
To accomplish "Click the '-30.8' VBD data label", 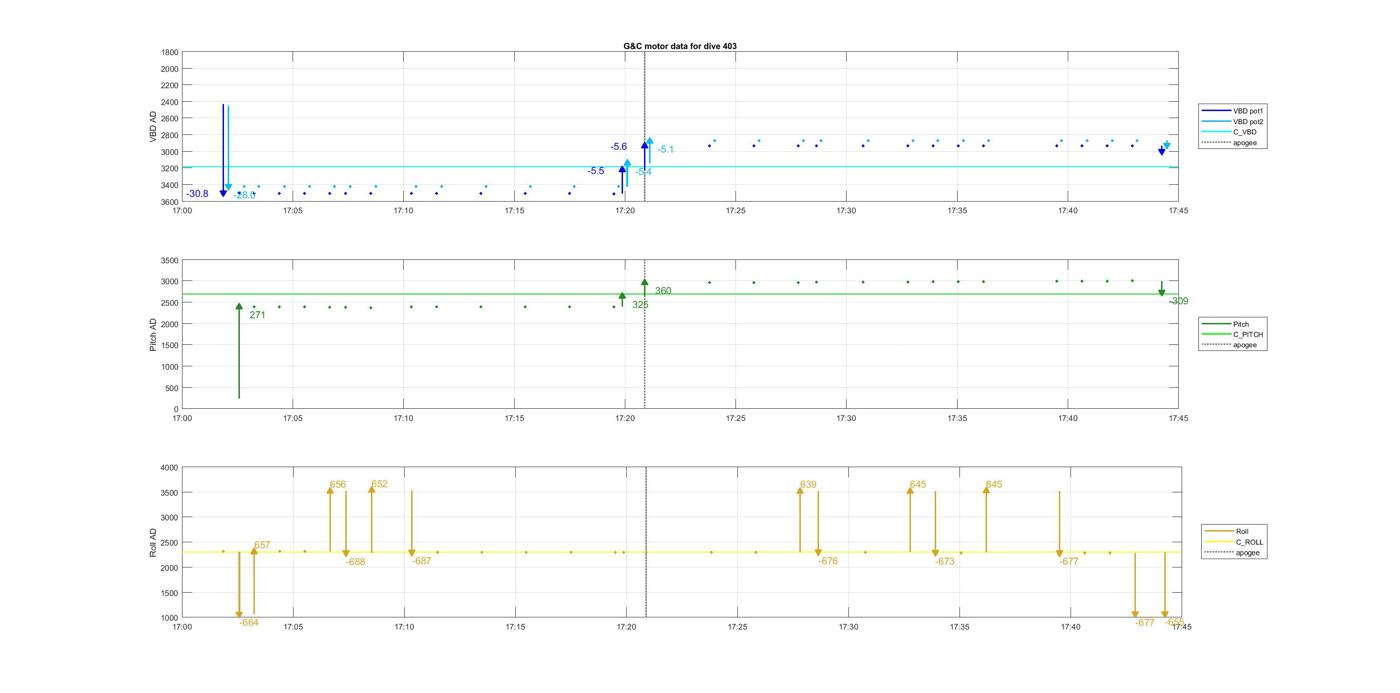I will (198, 194).
